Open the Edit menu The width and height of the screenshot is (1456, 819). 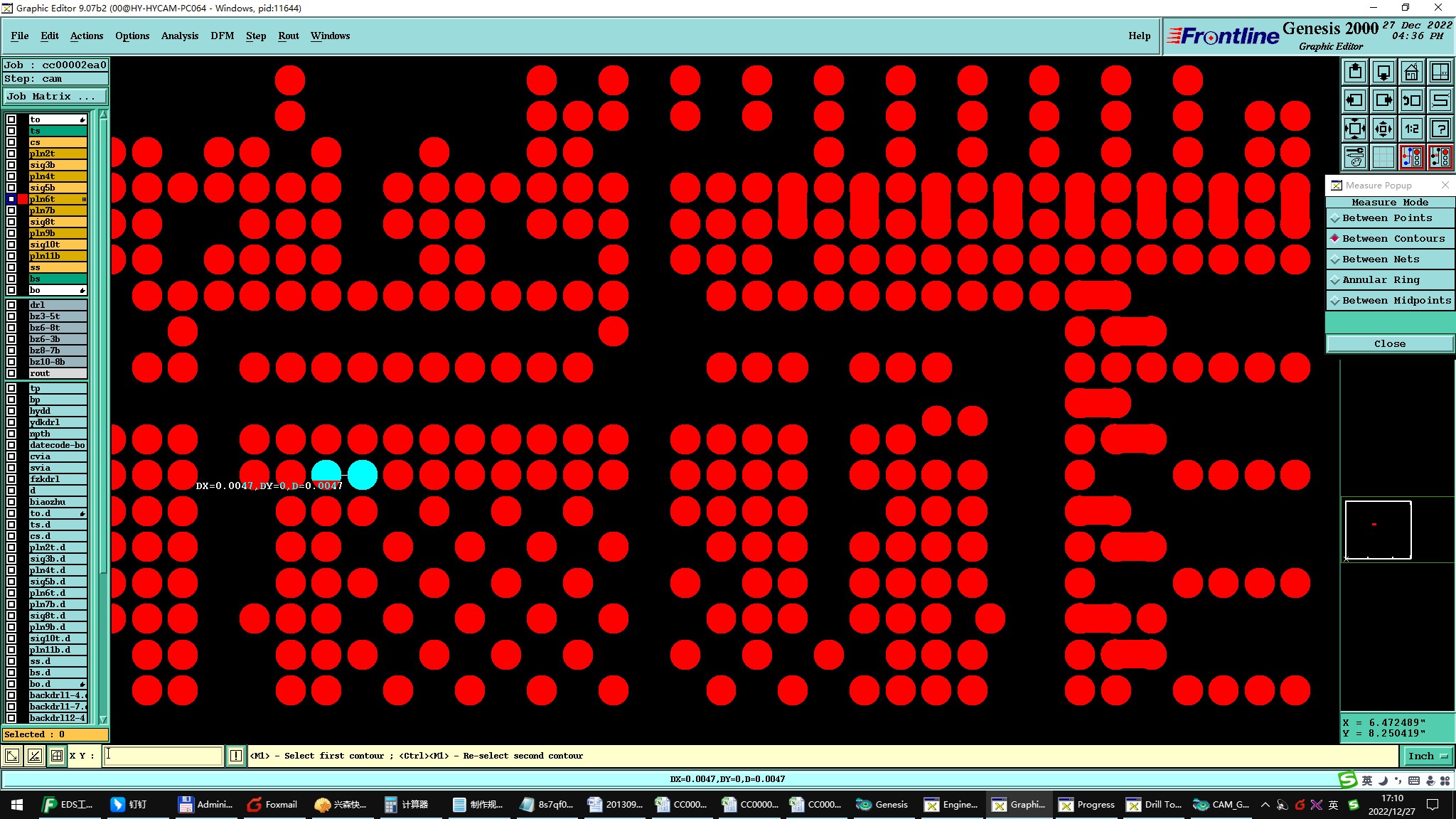click(50, 36)
